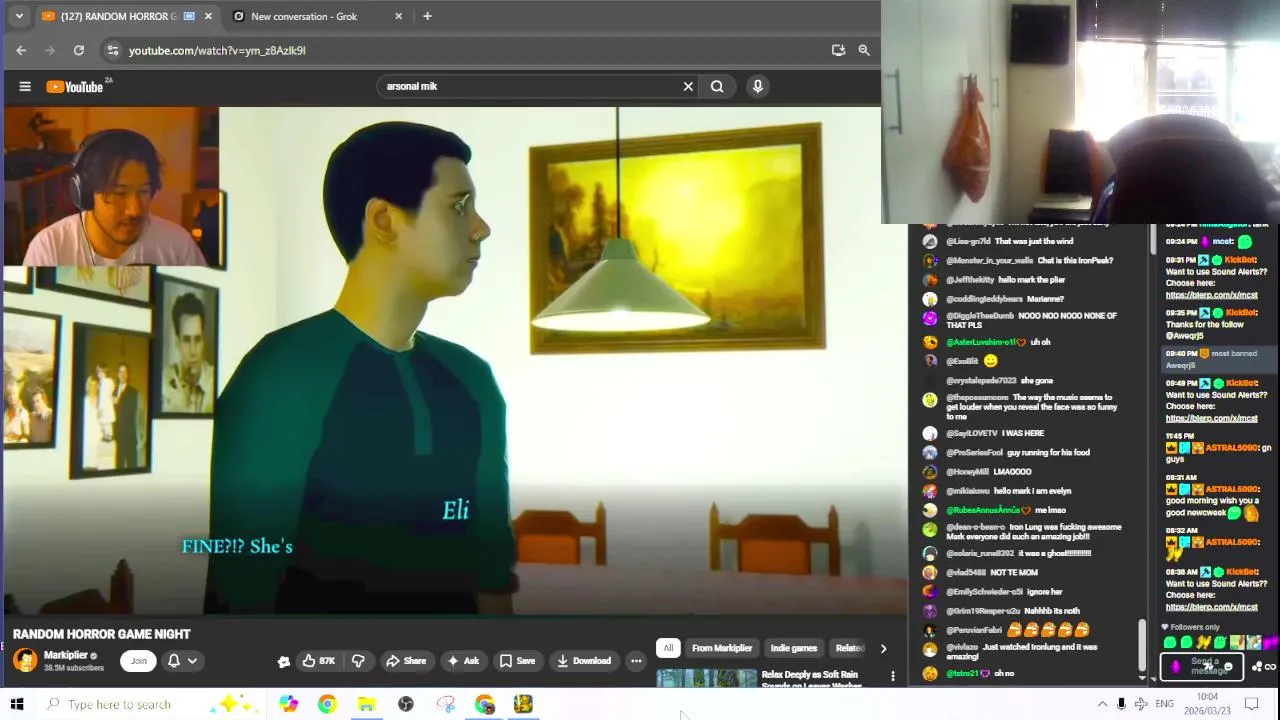Image resolution: width=1280 pixels, height=720 pixels.
Task: Click the right chat panel scrollbar
Action: (x=1152, y=238)
